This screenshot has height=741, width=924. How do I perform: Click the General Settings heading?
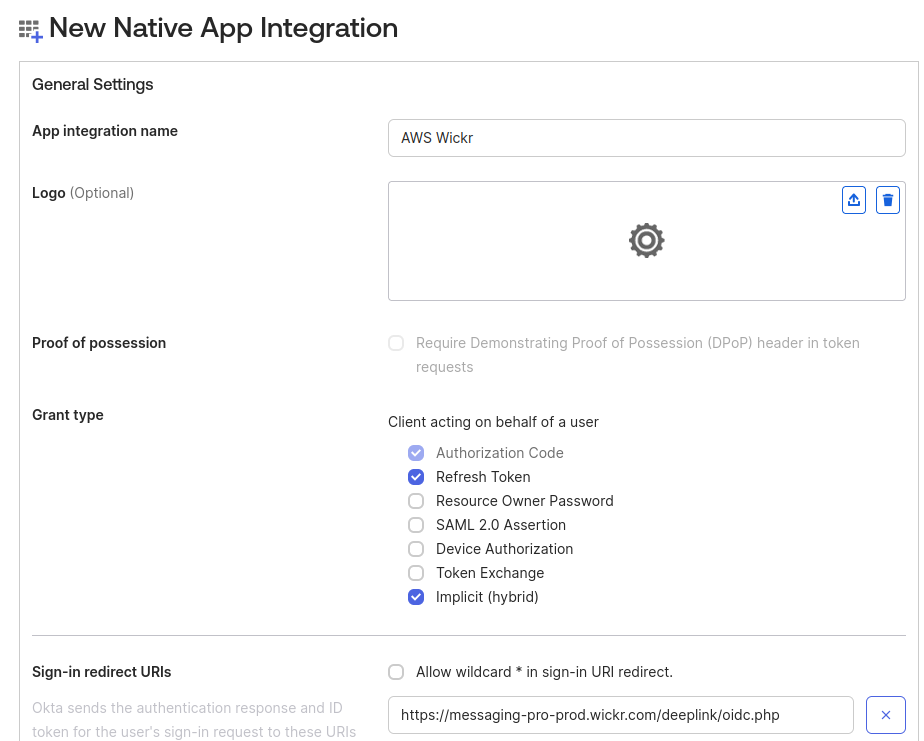pyautogui.click(x=93, y=84)
